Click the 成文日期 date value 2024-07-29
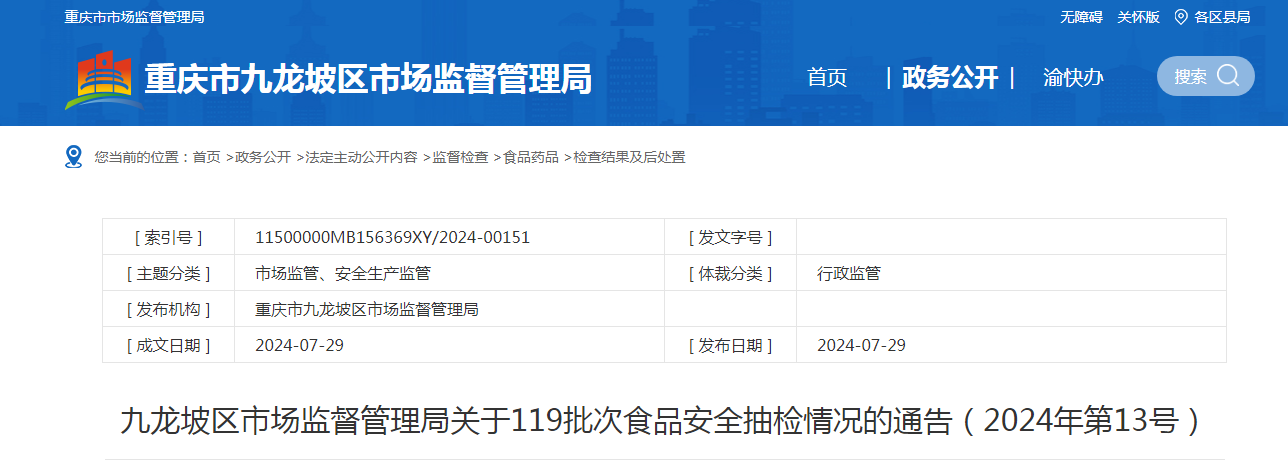Viewport: 1288px width, 460px height. (300, 345)
